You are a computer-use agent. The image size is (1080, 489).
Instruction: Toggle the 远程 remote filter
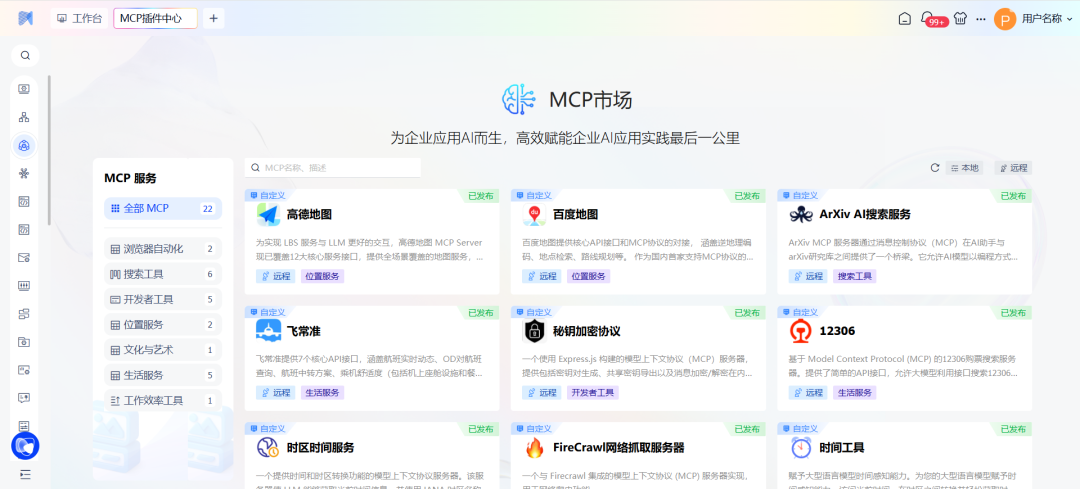pyautogui.click(x=1013, y=168)
